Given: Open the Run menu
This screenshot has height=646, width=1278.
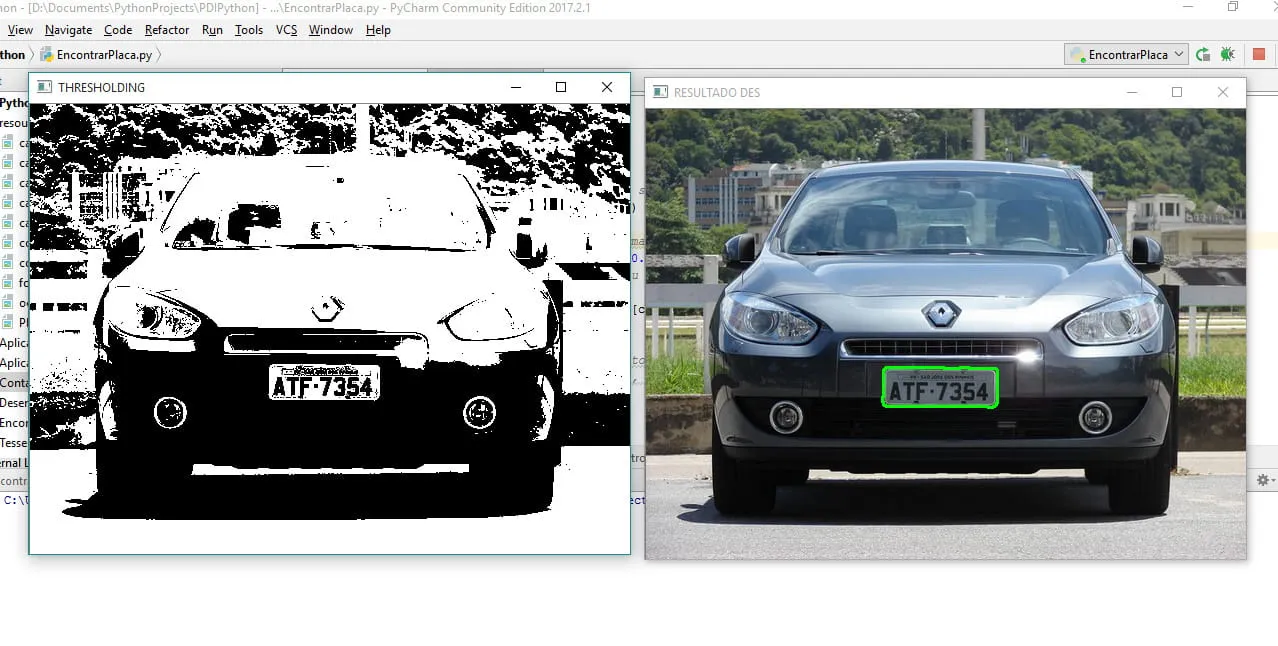Looking at the screenshot, I should pyautogui.click(x=212, y=30).
